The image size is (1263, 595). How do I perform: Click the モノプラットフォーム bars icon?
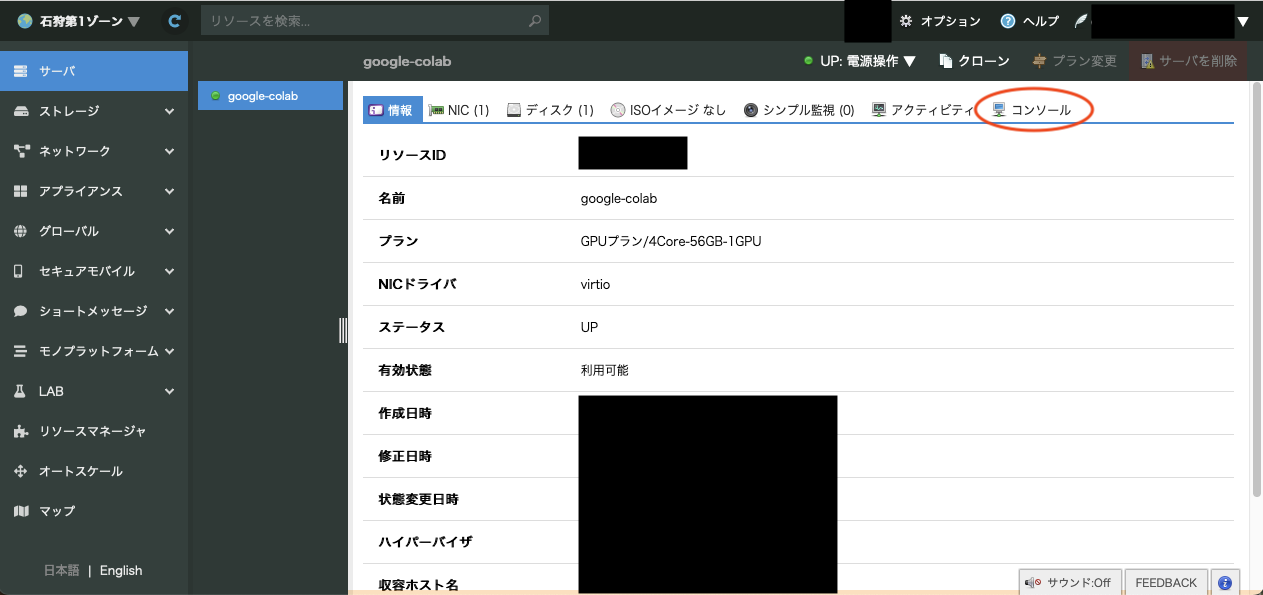(x=21, y=351)
